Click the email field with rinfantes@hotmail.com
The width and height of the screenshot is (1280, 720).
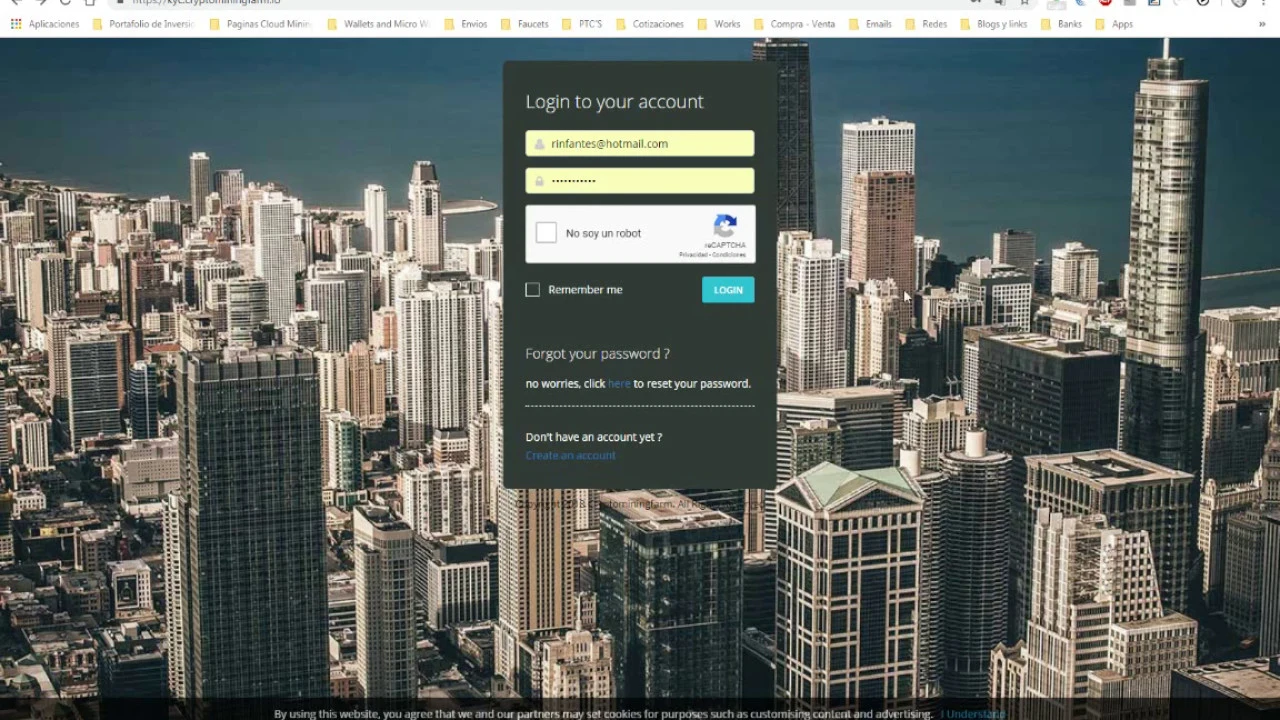click(x=640, y=143)
